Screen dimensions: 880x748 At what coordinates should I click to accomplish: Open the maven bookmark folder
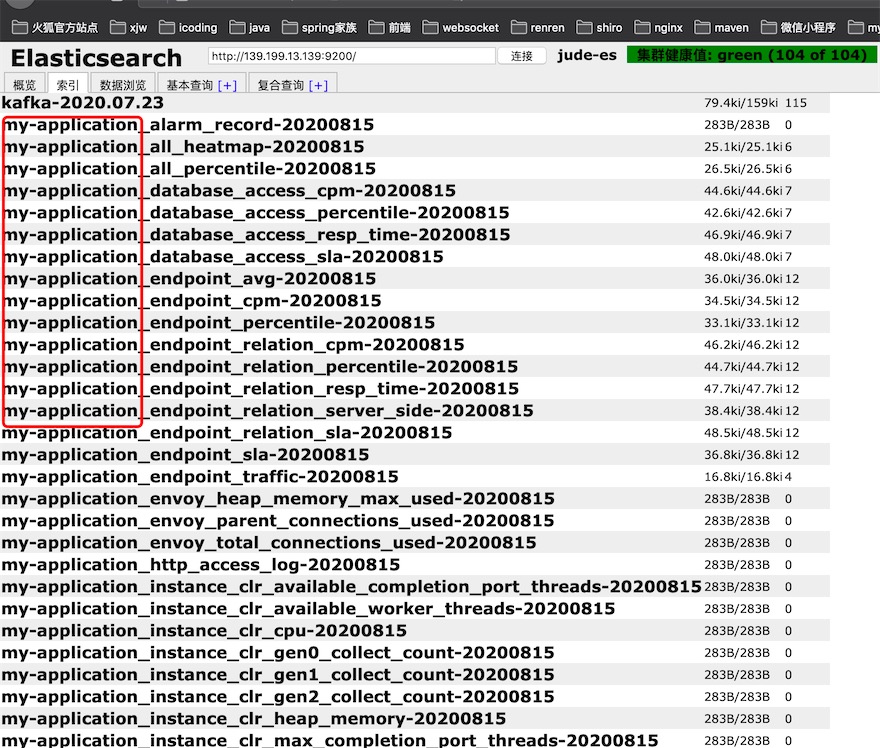[721, 27]
